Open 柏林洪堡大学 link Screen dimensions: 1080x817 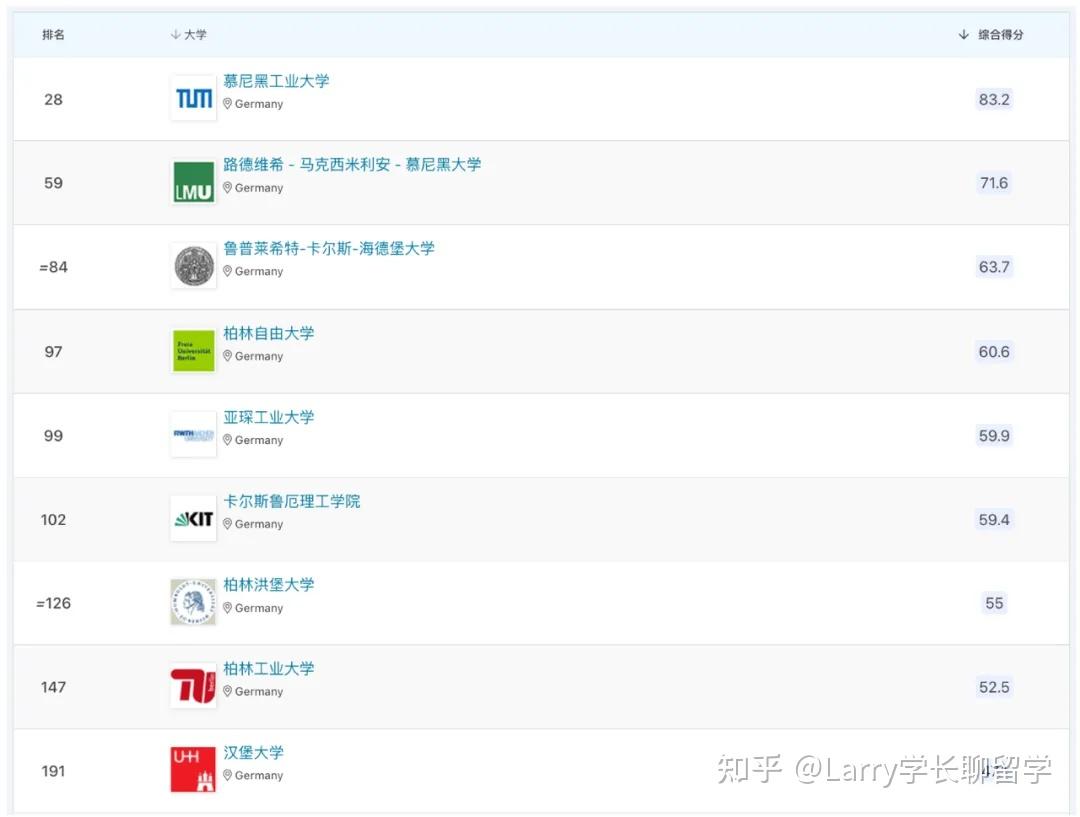click(269, 585)
